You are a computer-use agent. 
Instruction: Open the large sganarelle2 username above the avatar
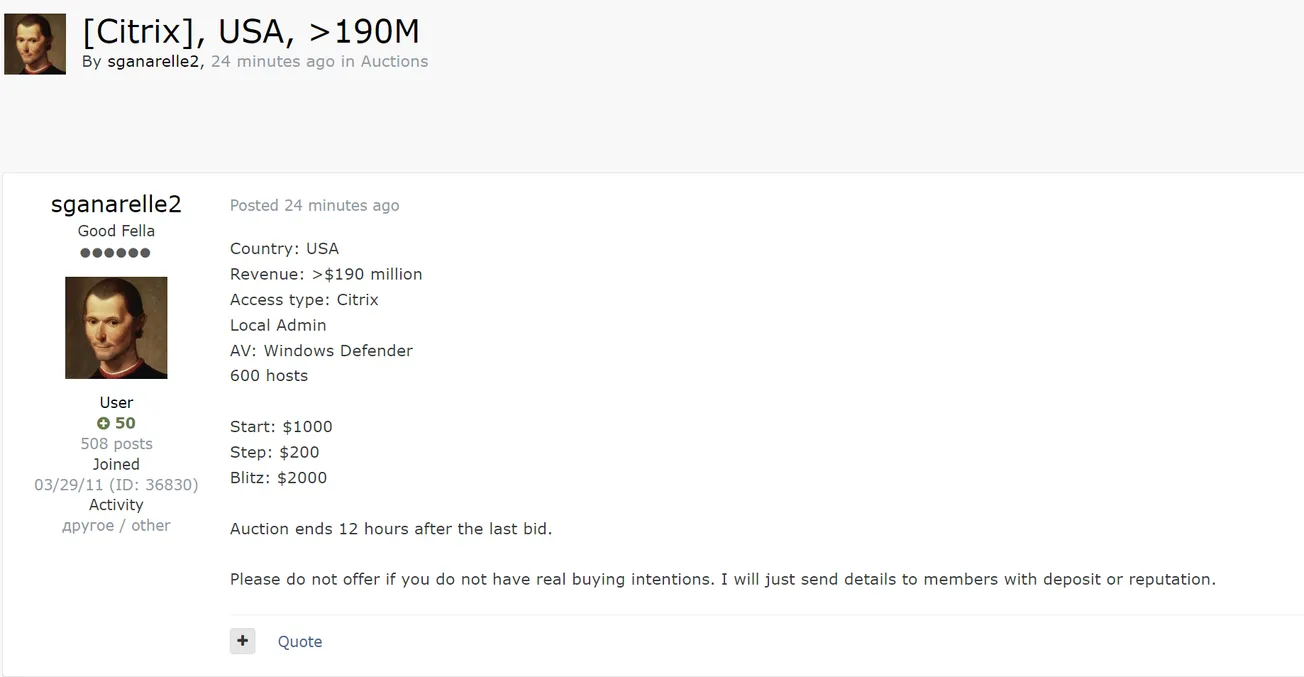click(116, 204)
